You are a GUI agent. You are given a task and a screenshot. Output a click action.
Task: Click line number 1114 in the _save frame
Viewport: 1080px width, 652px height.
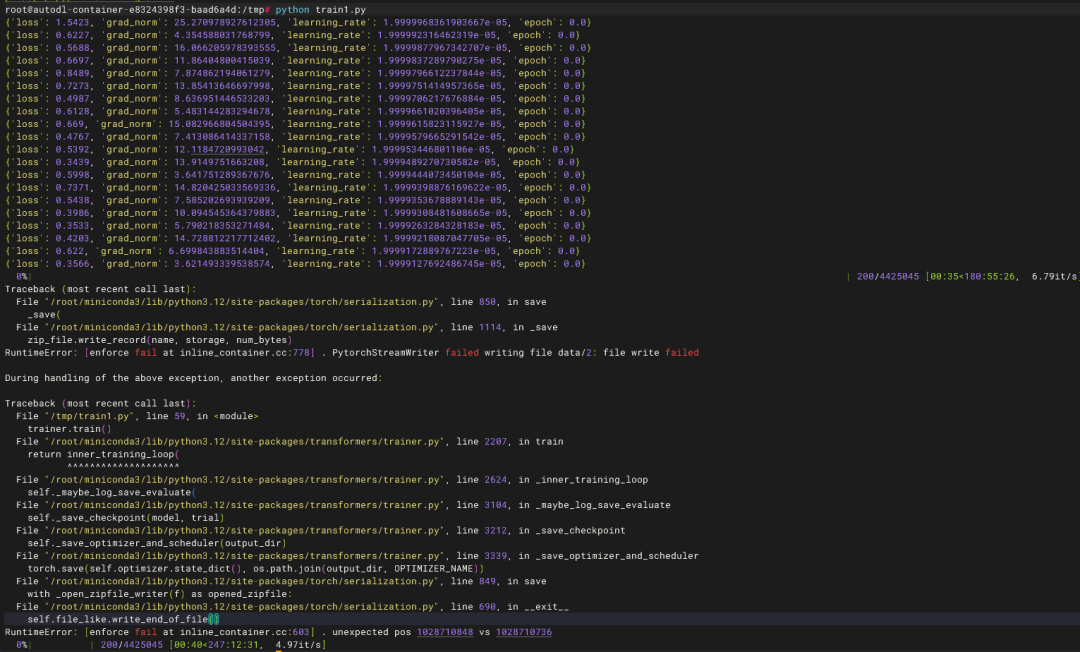490,327
